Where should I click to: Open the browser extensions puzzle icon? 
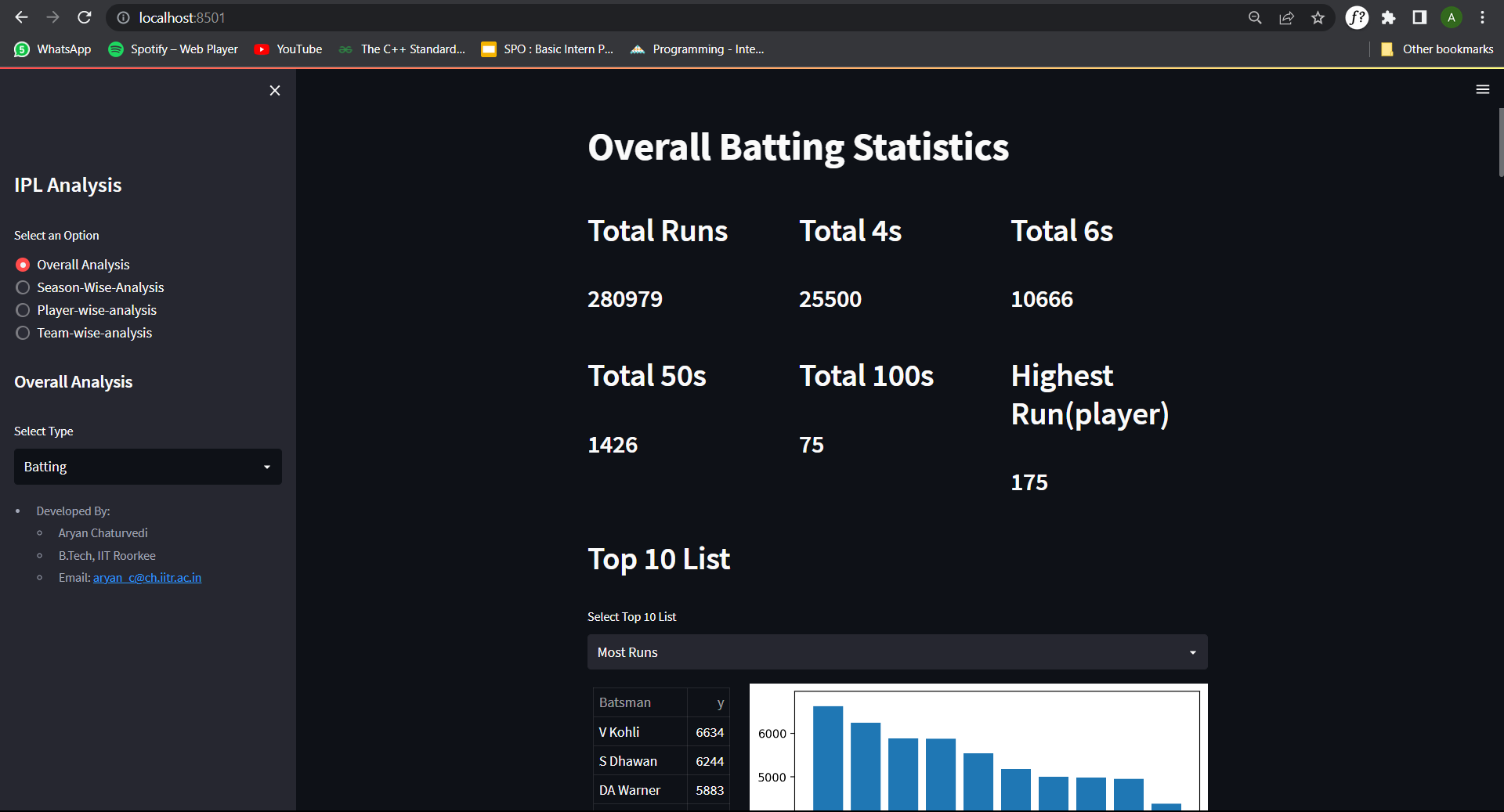click(1388, 17)
